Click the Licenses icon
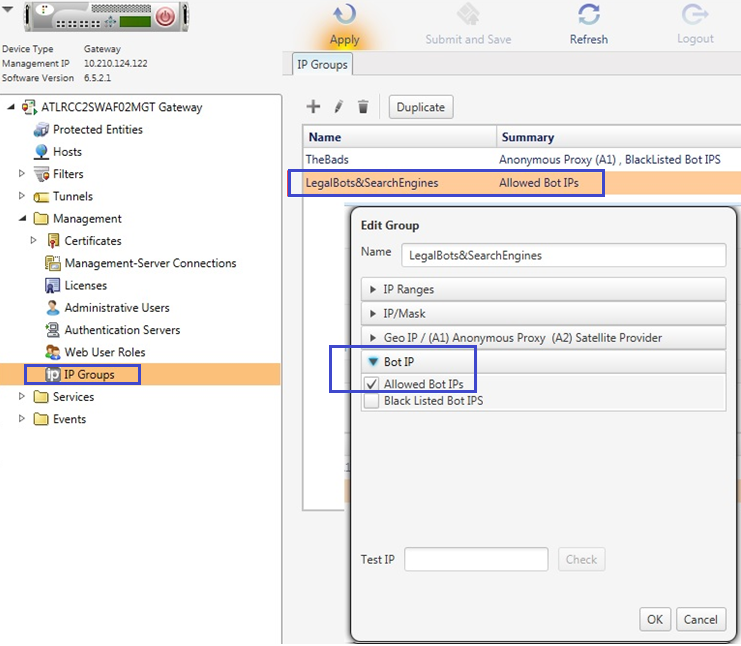This screenshot has height=646, width=741. point(52,285)
